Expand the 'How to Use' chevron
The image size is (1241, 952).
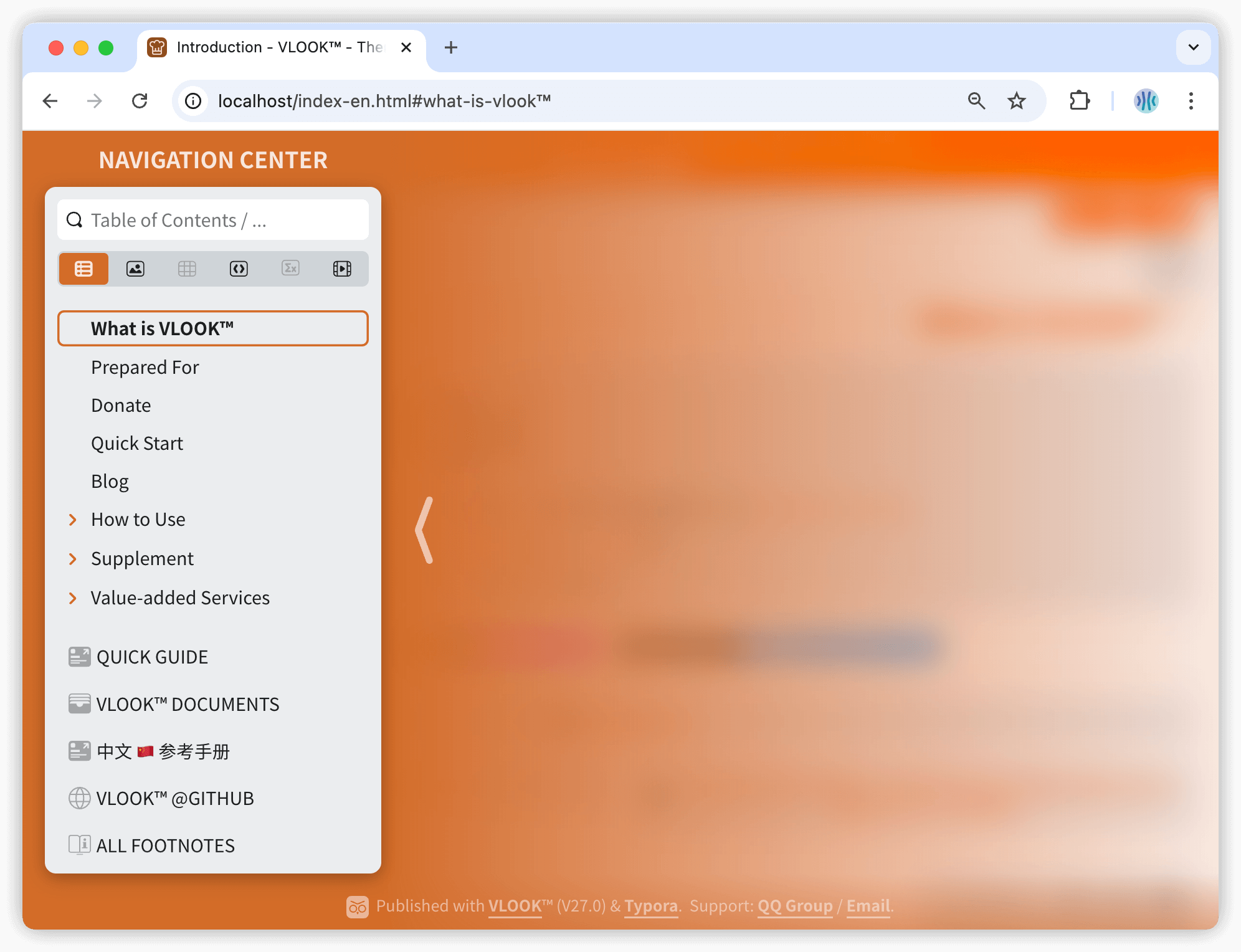[73, 520]
